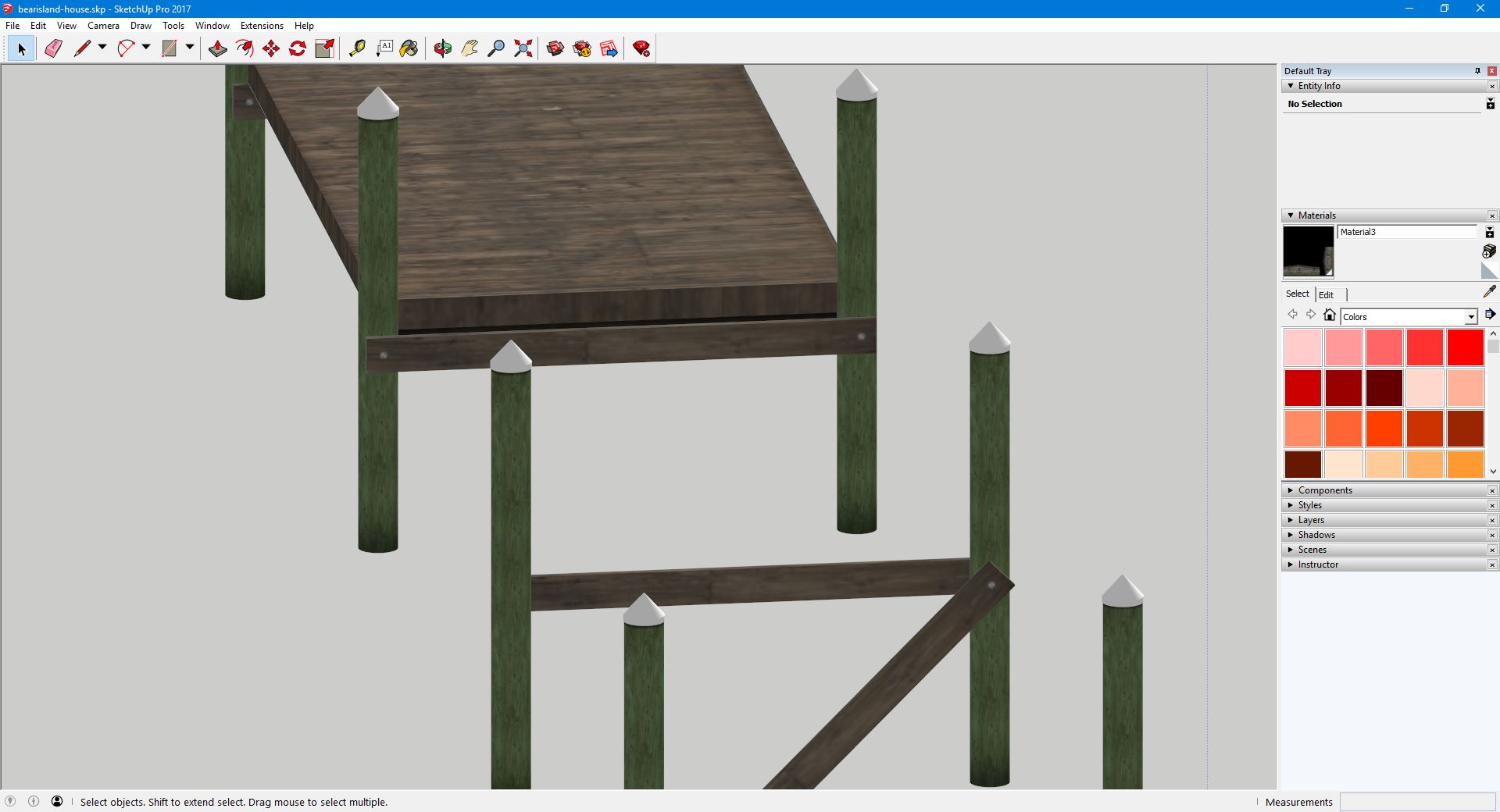1500x812 pixels.
Task: Open the Colors library dropdown
Action: click(1470, 317)
